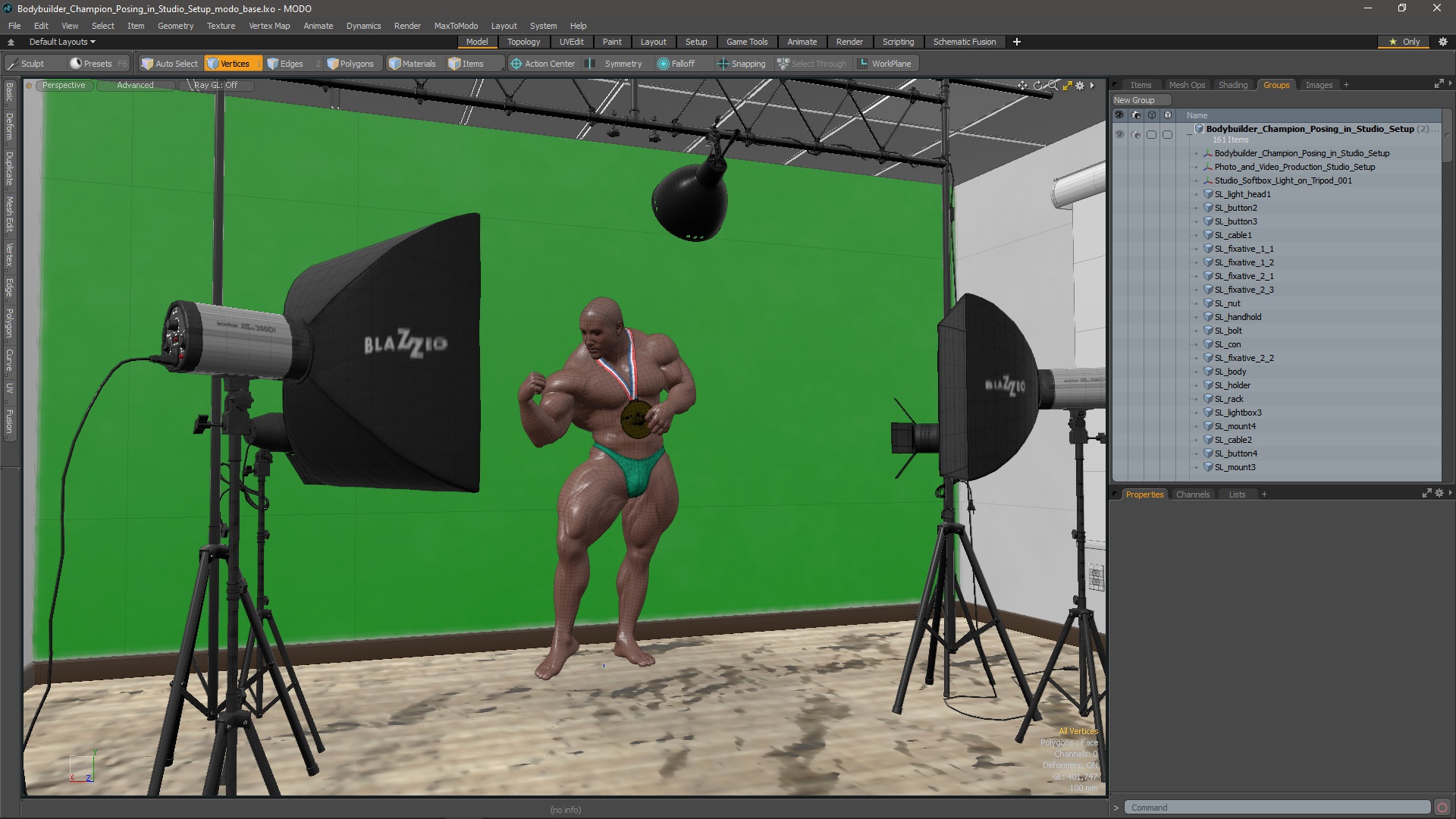The height and width of the screenshot is (819, 1456).
Task: Click the record button beside Command field
Action: [x=1442, y=808]
